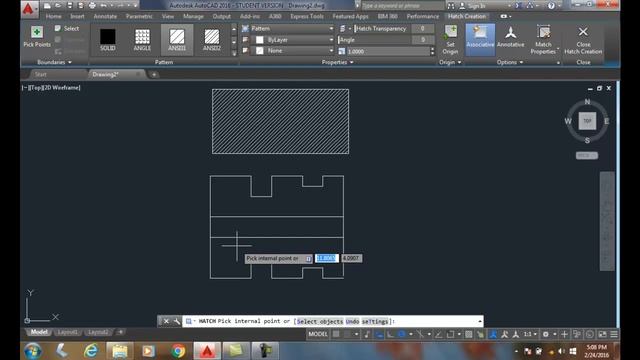
Task: Open the Express Tools ribbon tab
Action: 307,16
